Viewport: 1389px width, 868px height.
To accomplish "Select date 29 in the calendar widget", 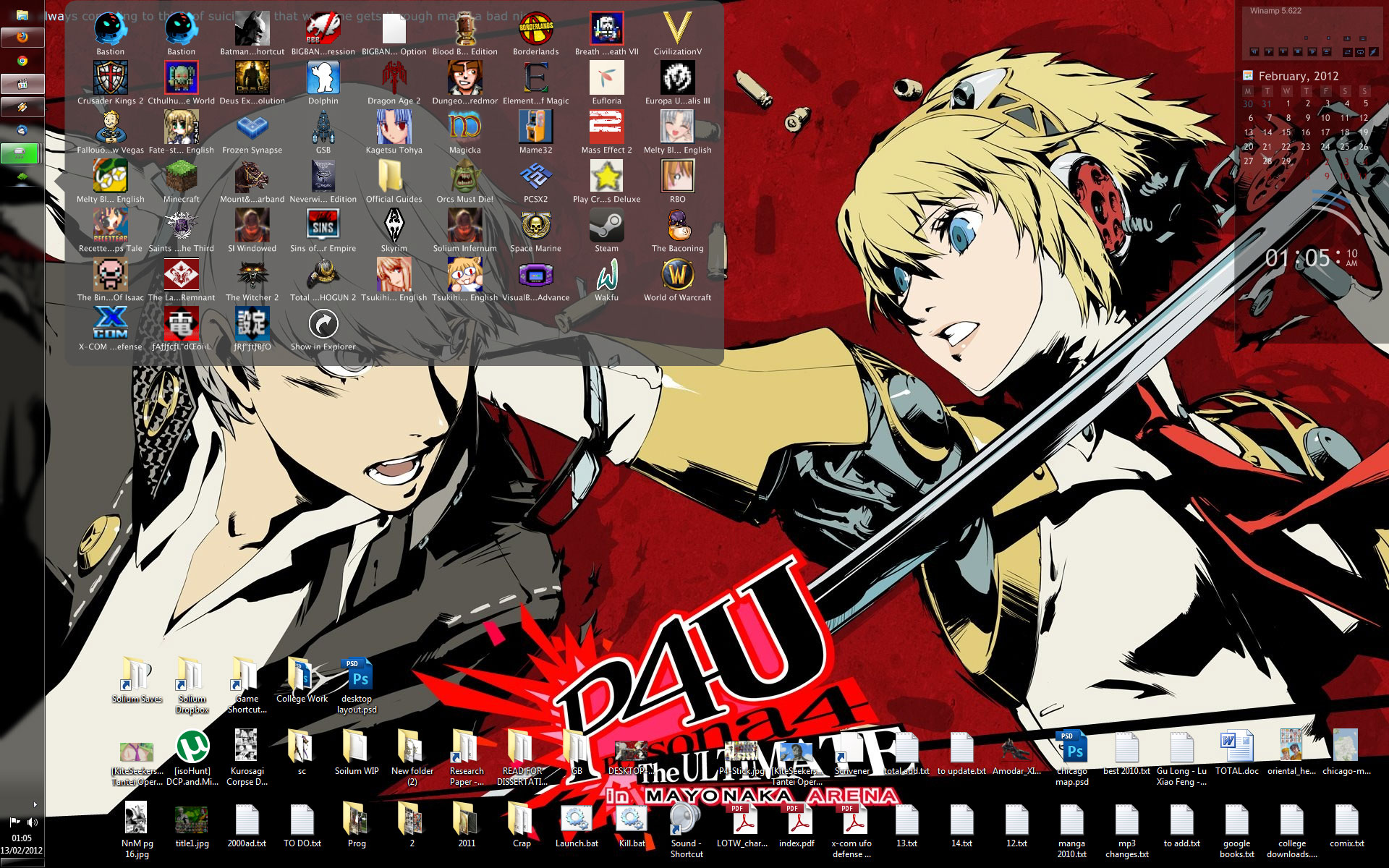I will pos(1286,161).
